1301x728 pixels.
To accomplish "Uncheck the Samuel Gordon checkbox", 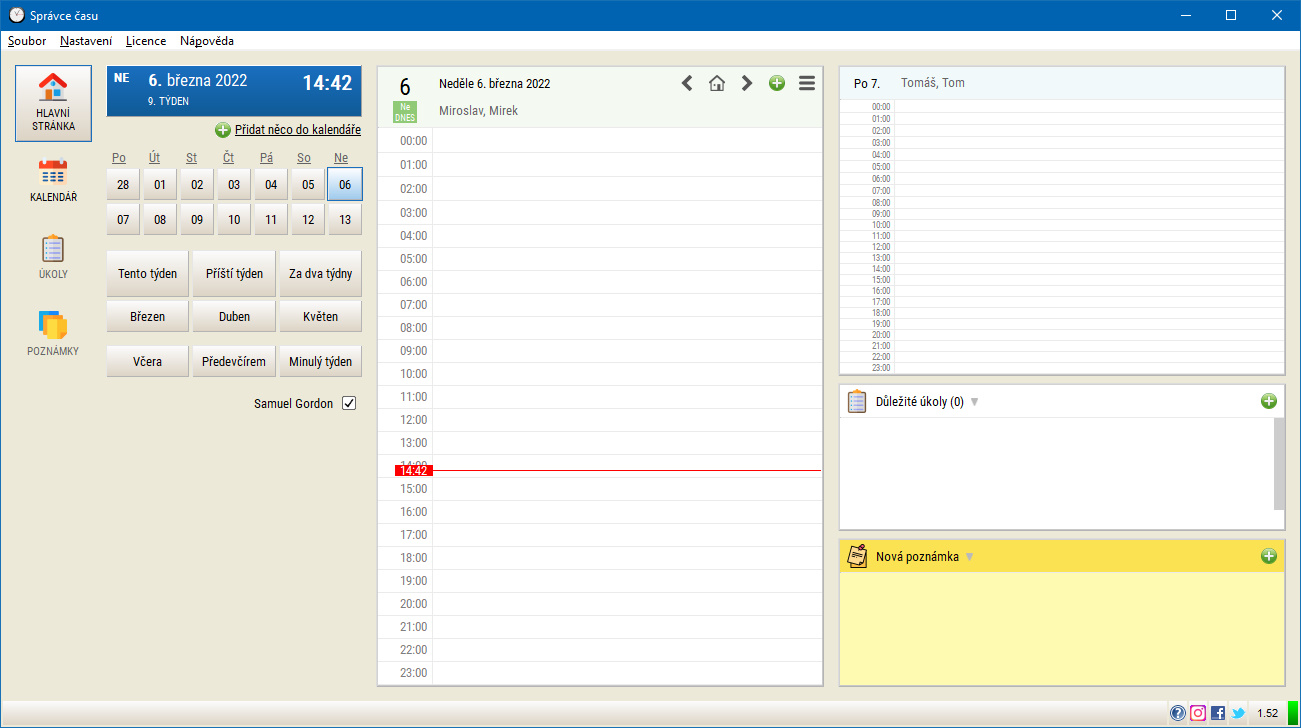I will (349, 403).
